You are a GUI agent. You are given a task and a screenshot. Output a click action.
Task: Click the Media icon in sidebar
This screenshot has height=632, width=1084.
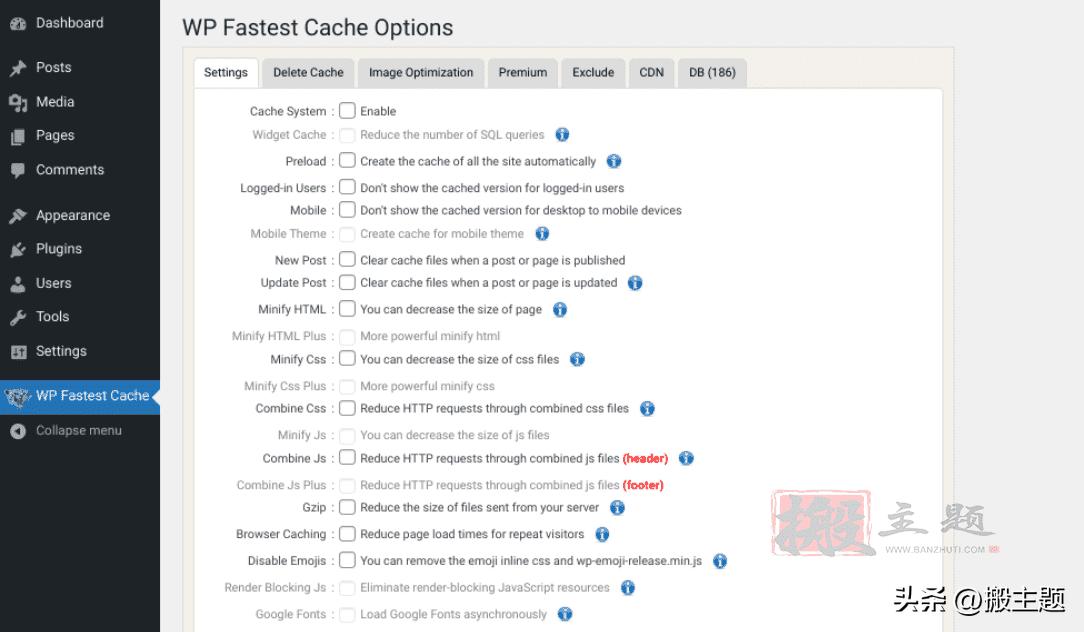click(x=18, y=102)
